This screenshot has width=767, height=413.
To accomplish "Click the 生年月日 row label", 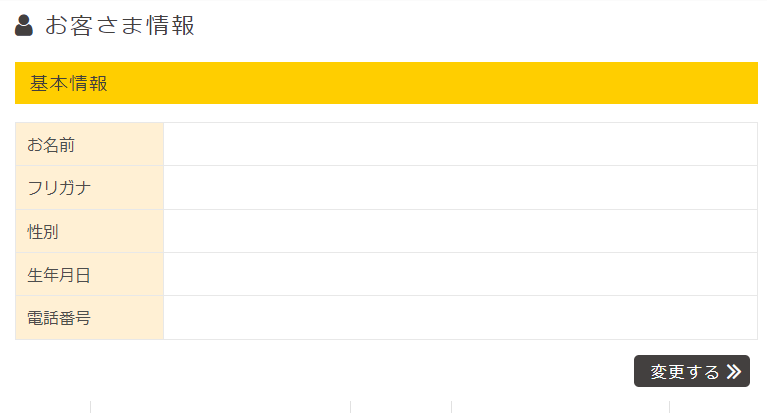I will (59, 275).
